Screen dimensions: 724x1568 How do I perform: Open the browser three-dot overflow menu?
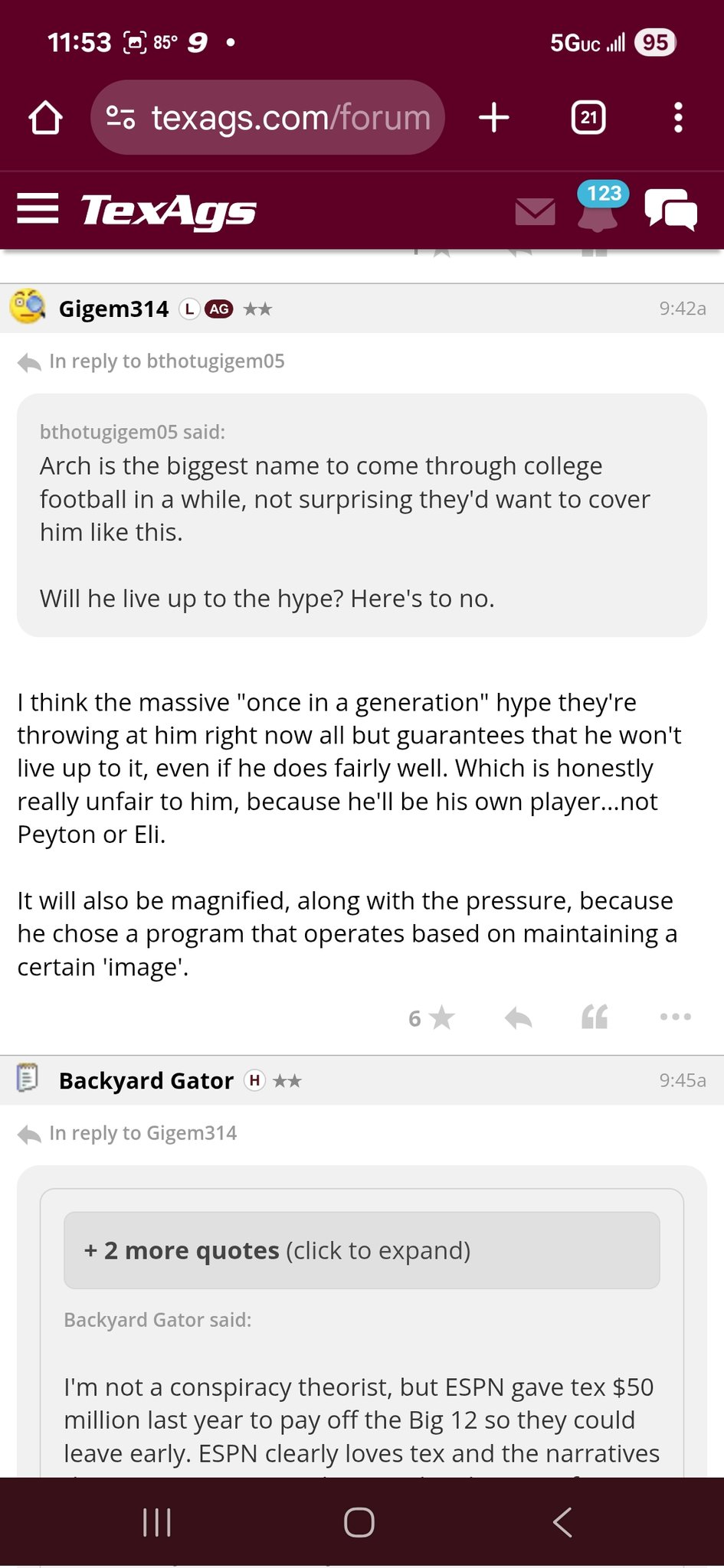678,118
